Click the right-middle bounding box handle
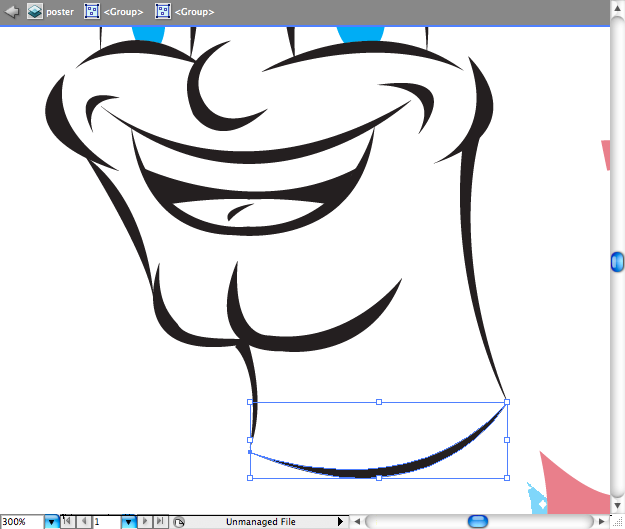The image size is (625, 529). tap(507, 440)
